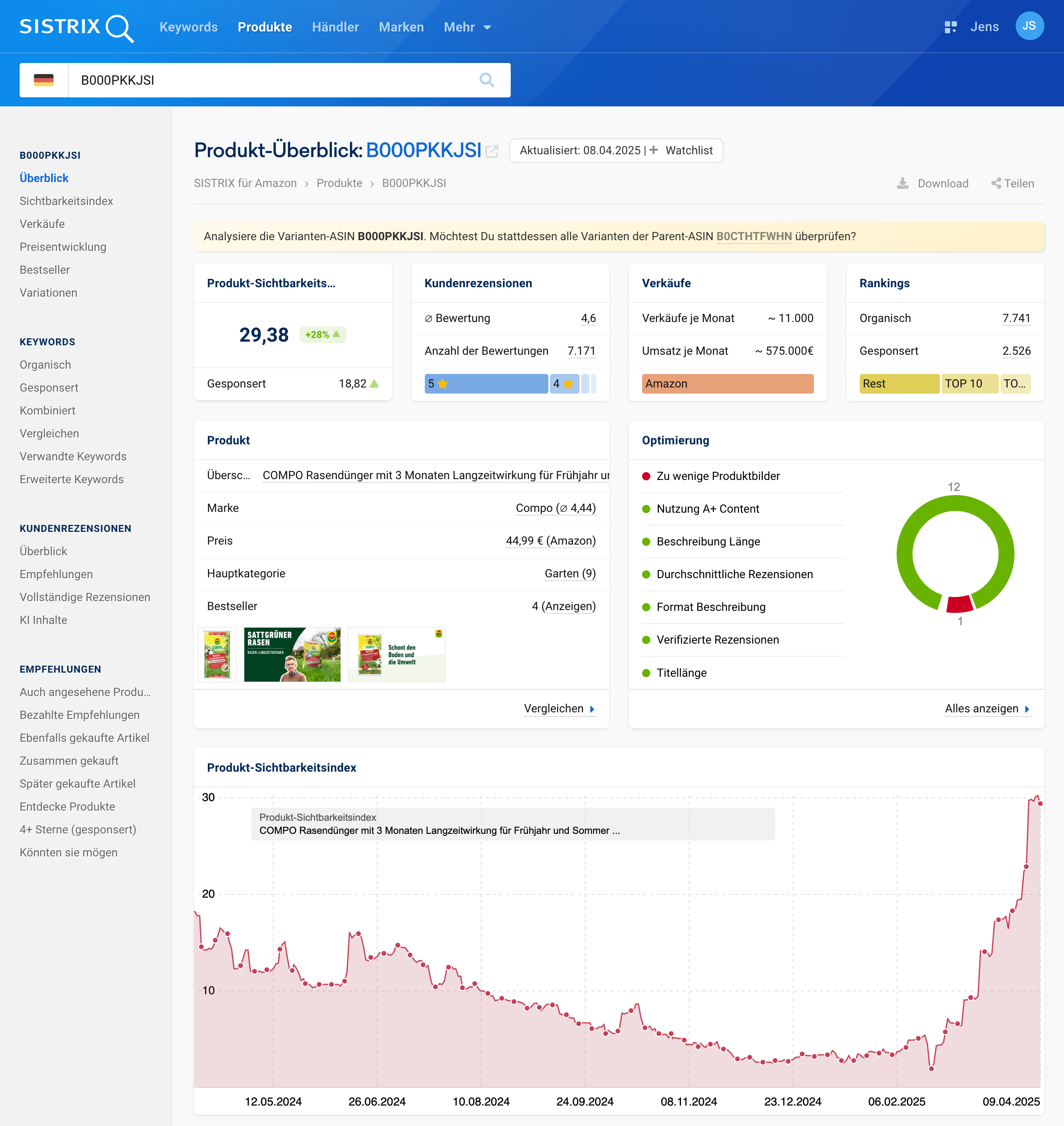Click the Download icon

point(902,183)
